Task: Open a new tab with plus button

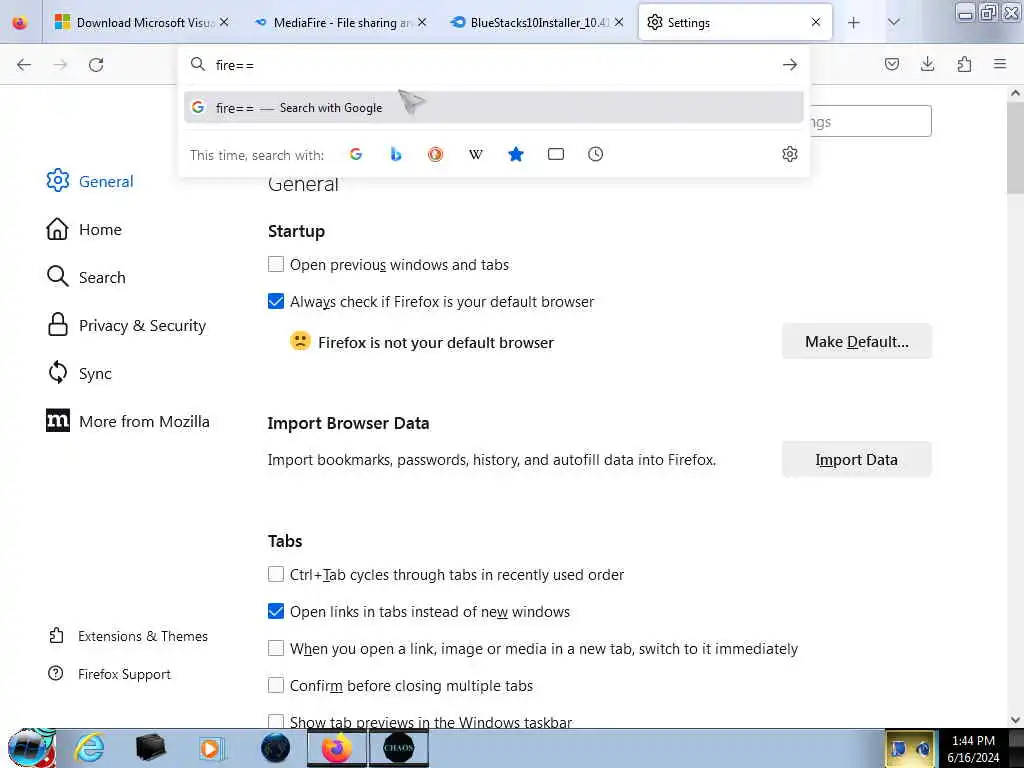Action: 854,23
